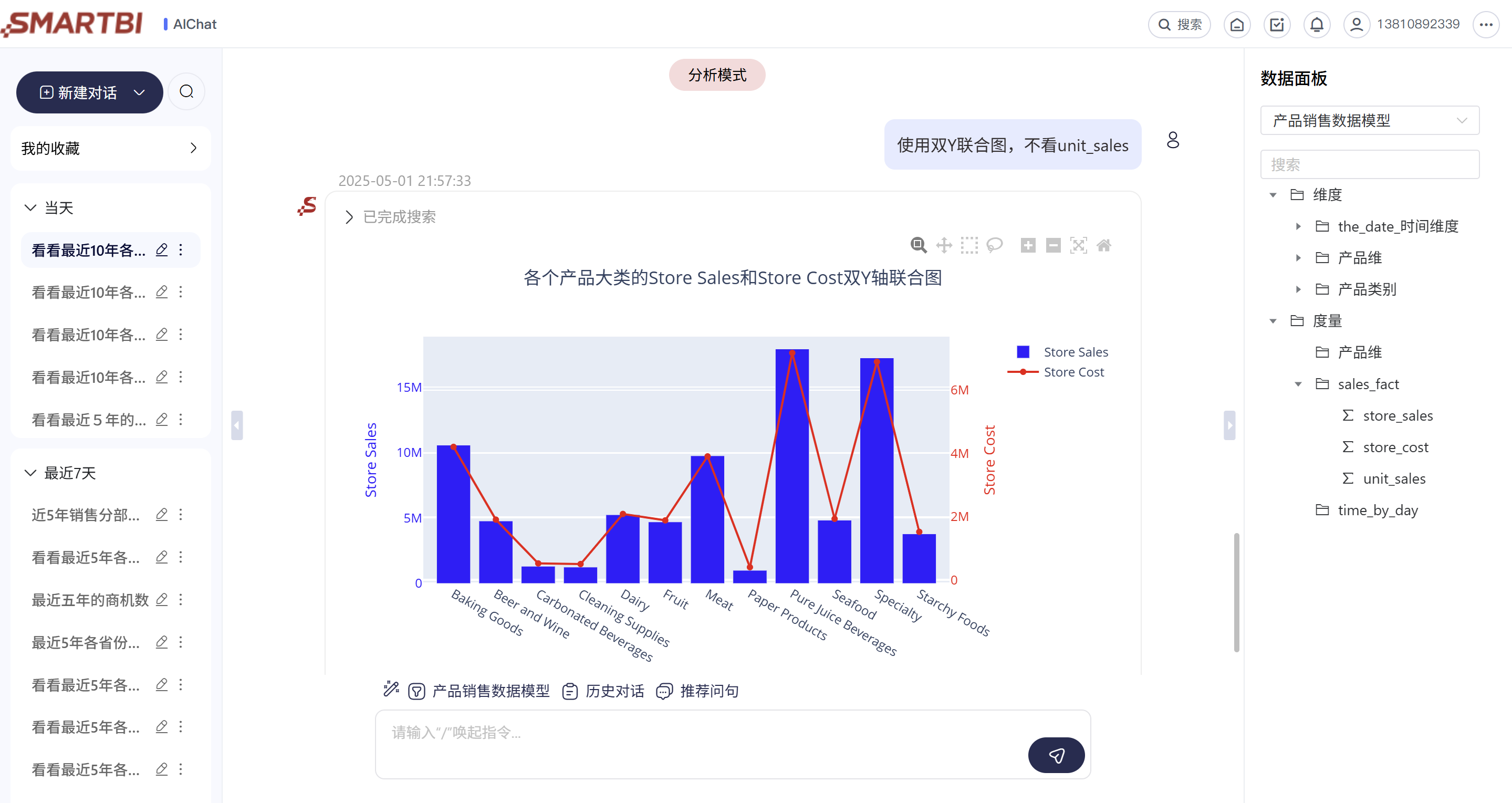Collapse the left sidebar panel handle
Viewport: 1512px width, 803px height.
tap(236, 425)
